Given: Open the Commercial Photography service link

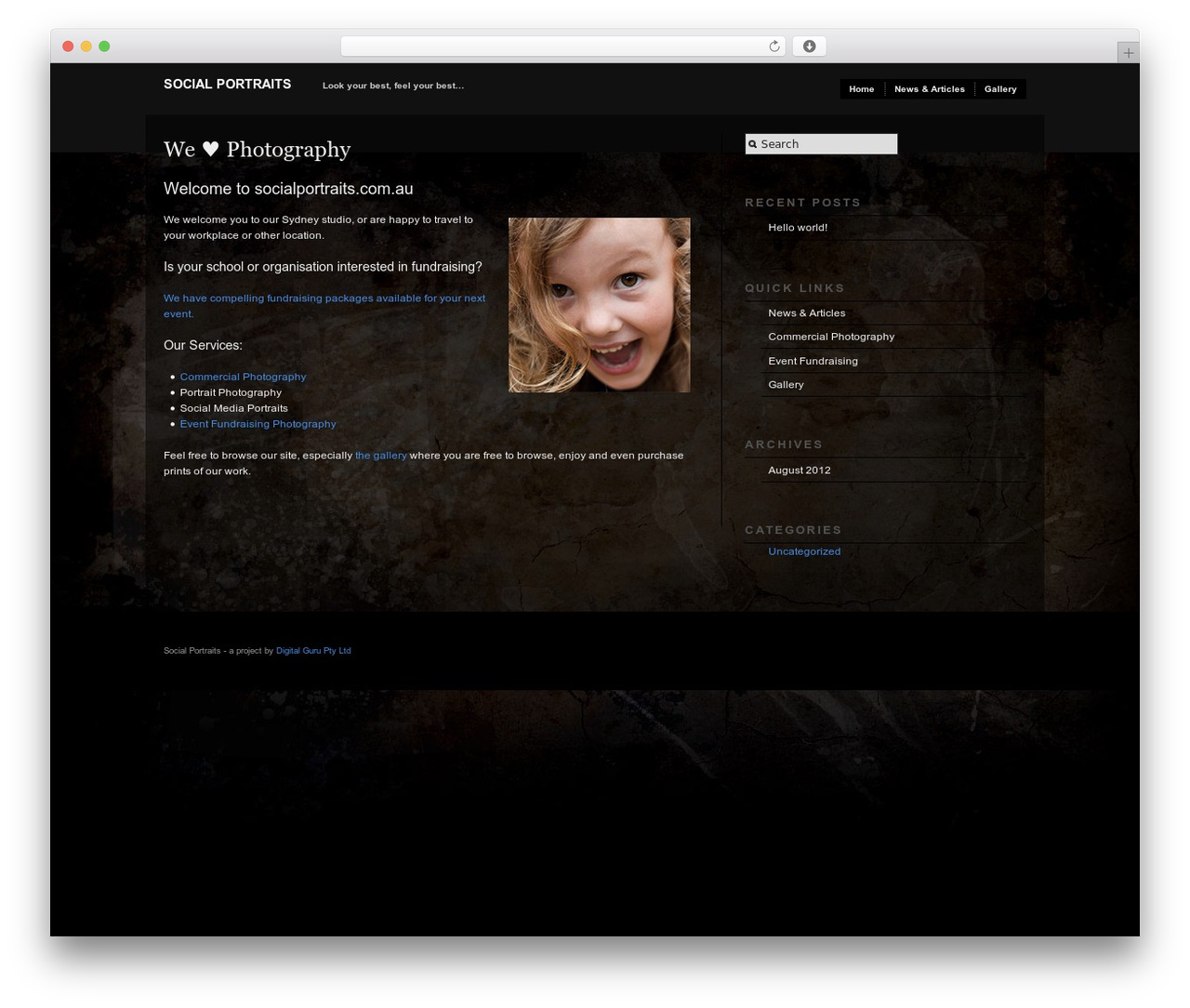Looking at the screenshot, I should tap(243, 377).
